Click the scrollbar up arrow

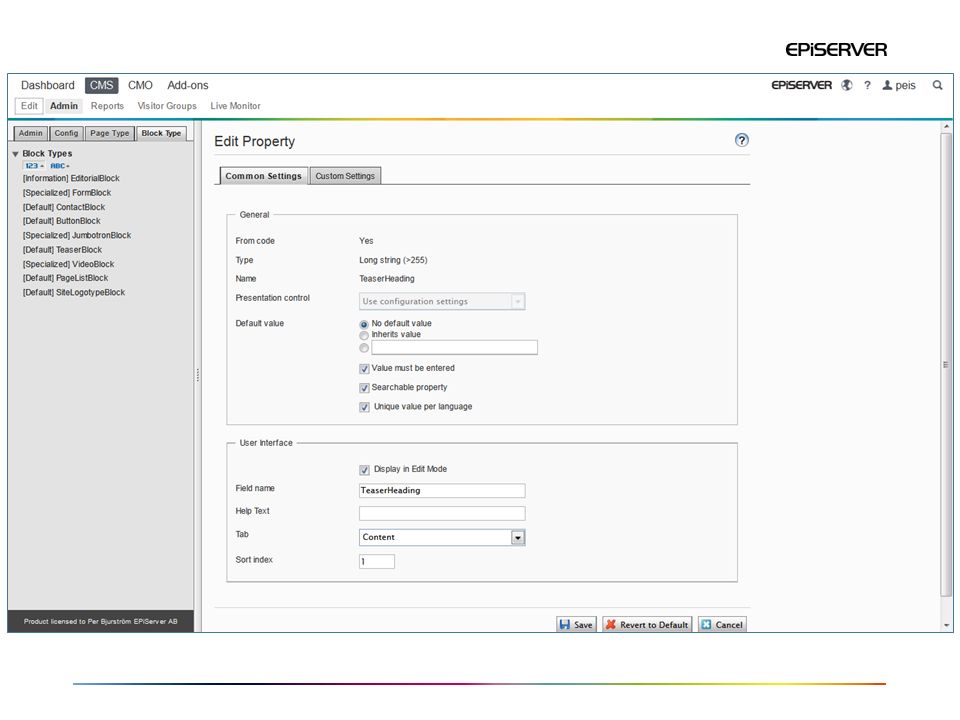click(947, 126)
